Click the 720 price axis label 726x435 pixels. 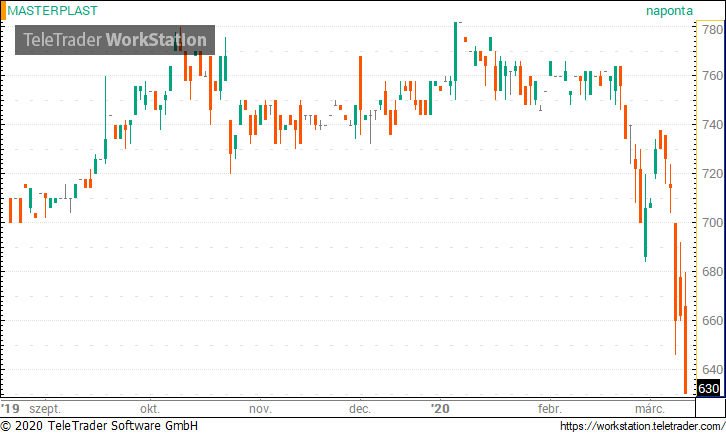(713, 174)
